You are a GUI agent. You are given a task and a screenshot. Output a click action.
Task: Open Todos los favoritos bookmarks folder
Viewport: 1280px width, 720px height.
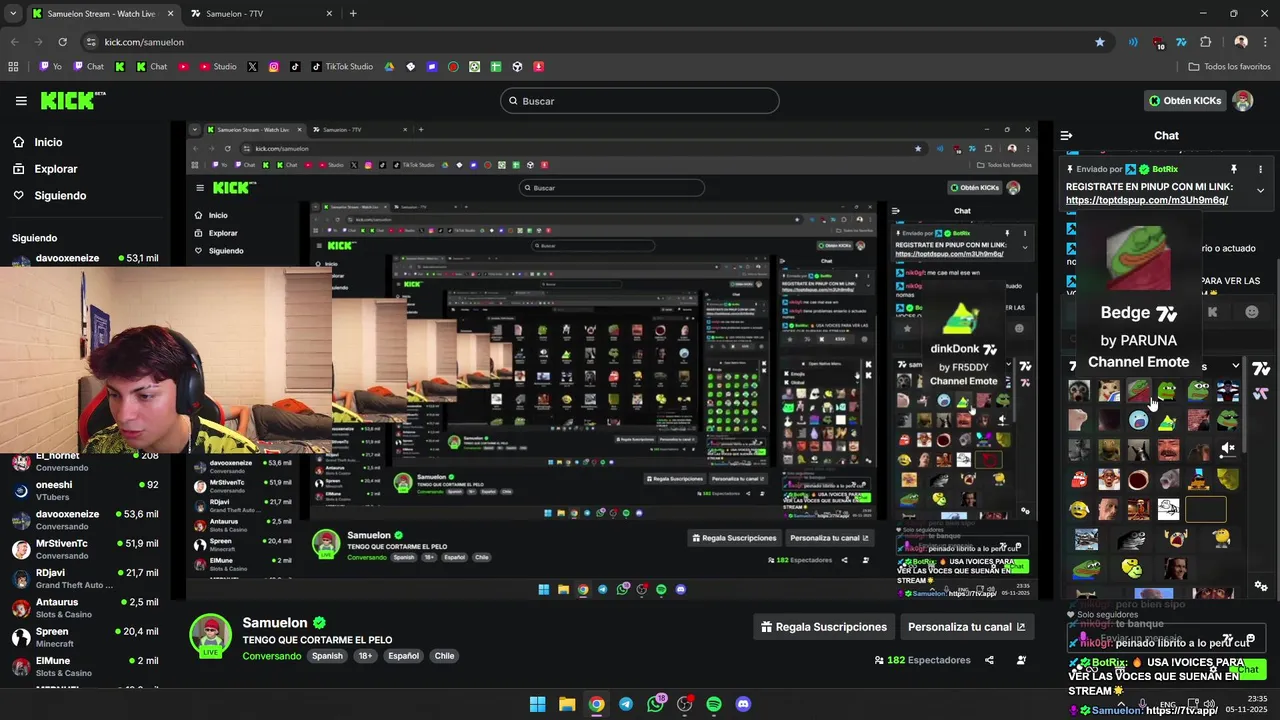1229,67
